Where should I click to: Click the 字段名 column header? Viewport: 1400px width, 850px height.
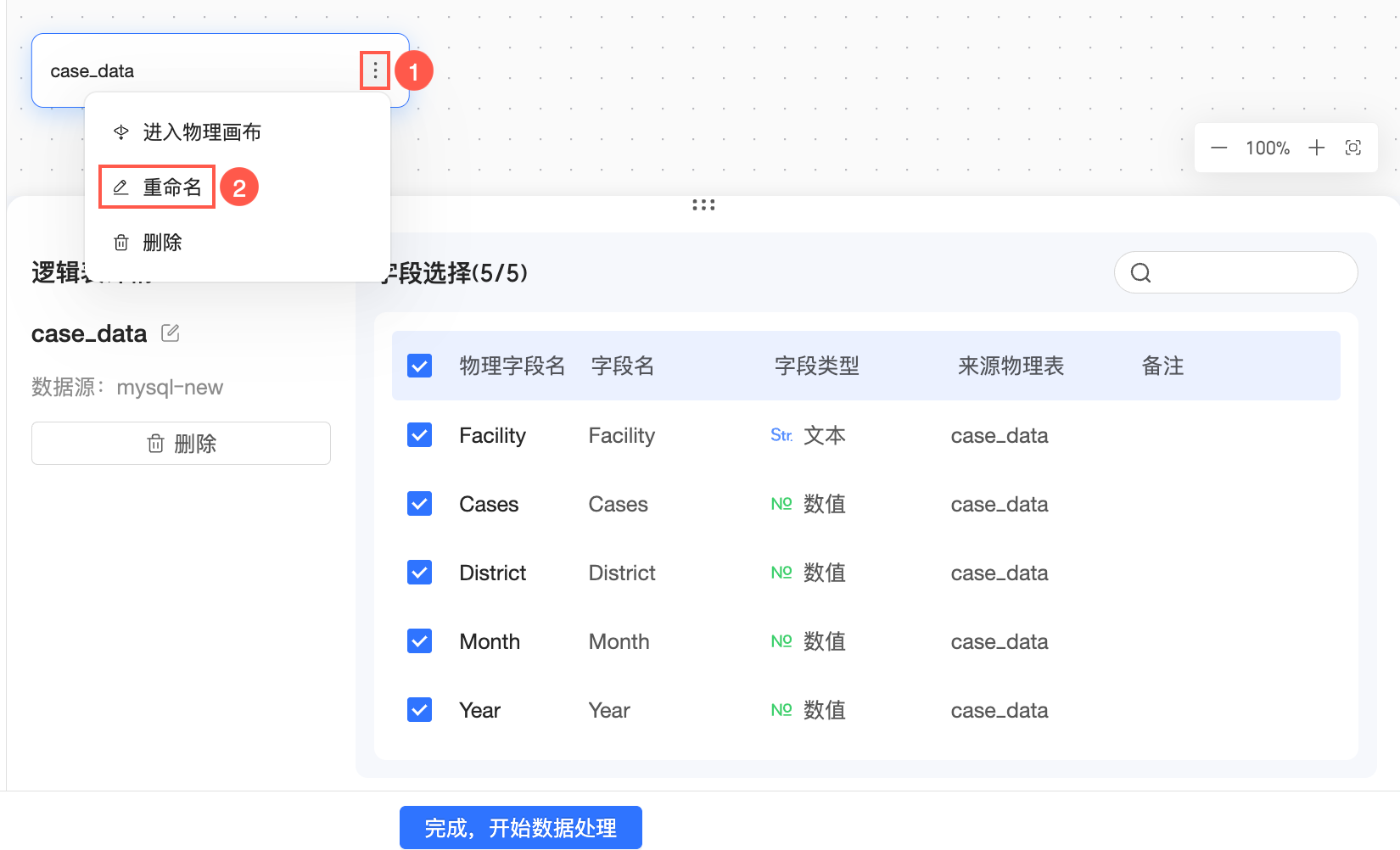tap(623, 366)
